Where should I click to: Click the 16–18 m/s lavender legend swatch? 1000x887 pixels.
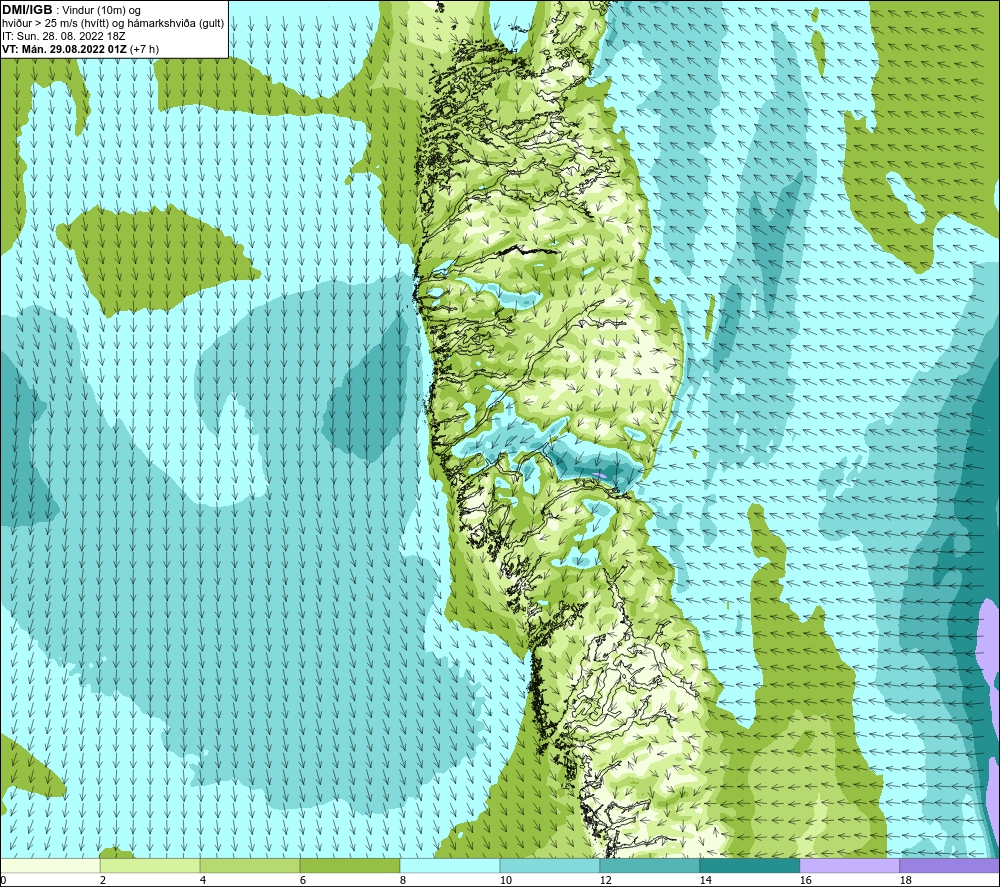[x=849, y=865]
